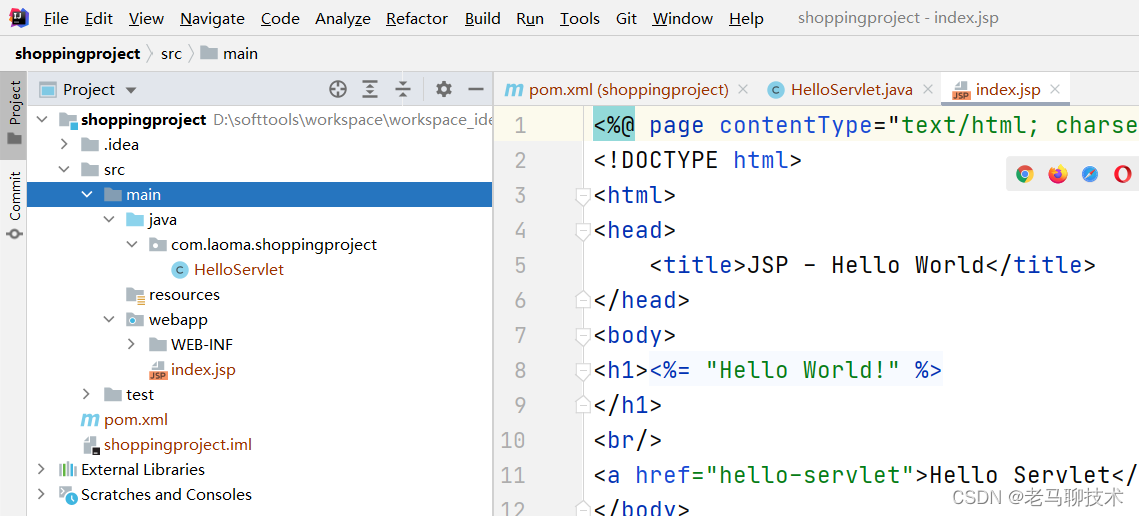Open page in Chrome browser icon
This screenshot has width=1139, height=516.
point(1025,174)
